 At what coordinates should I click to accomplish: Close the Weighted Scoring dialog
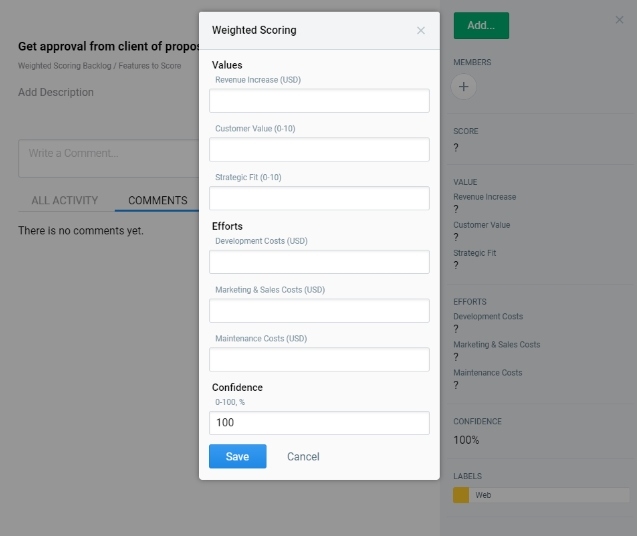click(421, 31)
